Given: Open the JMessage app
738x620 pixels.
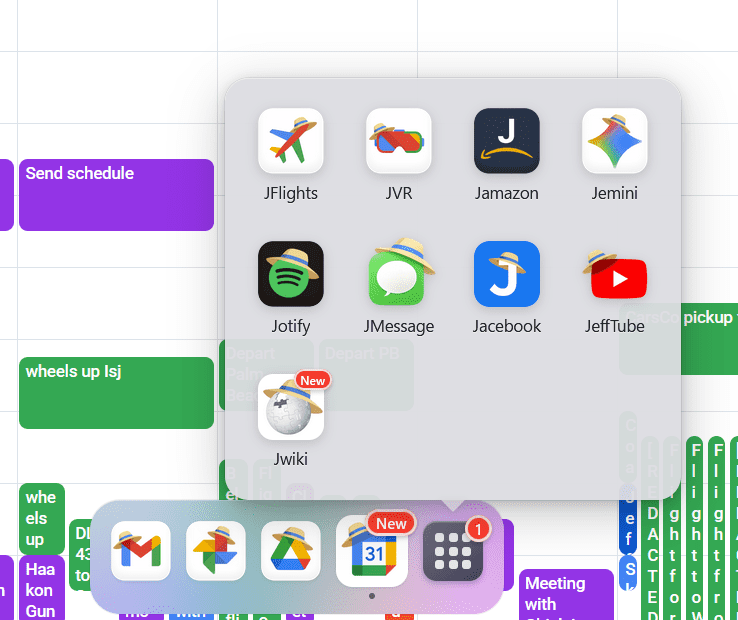Looking at the screenshot, I should pyautogui.click(x=399, y=274).
